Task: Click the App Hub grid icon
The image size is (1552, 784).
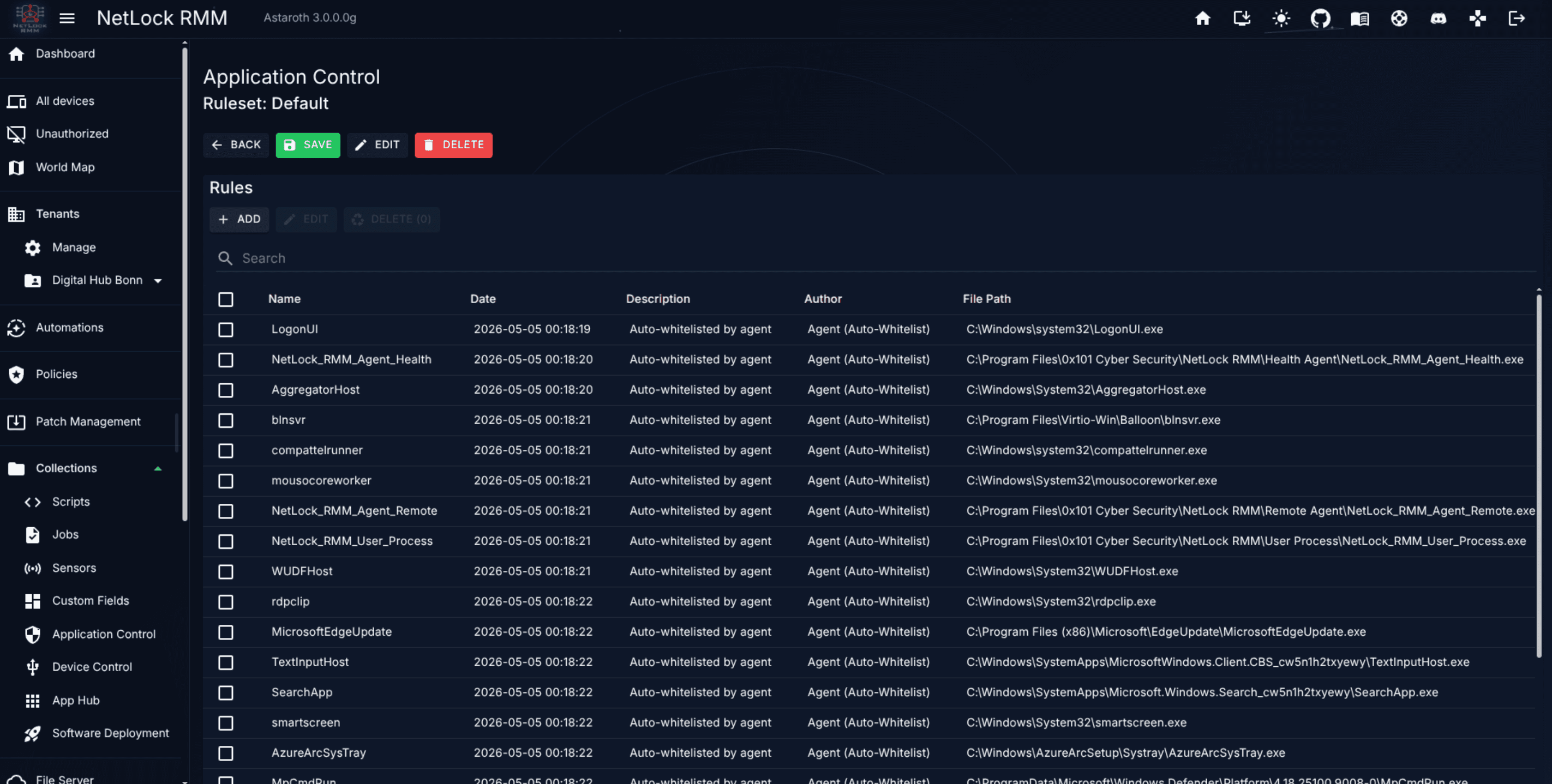Action: click(33, 700)
